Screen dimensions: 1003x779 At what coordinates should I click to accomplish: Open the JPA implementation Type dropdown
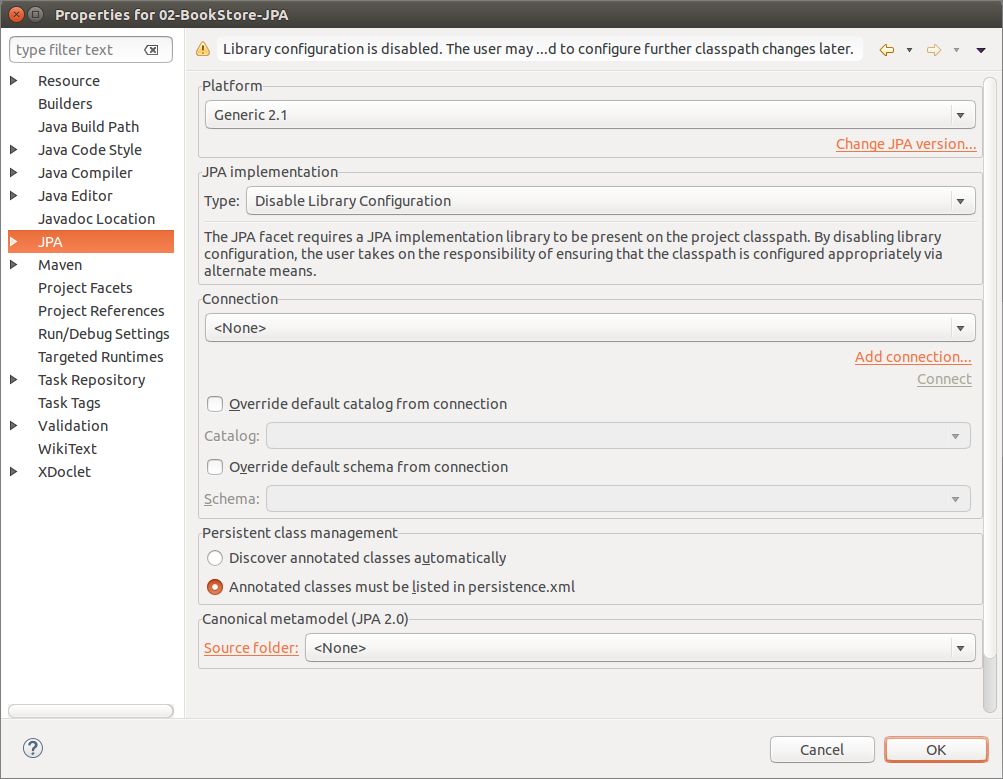click(610, 201)
